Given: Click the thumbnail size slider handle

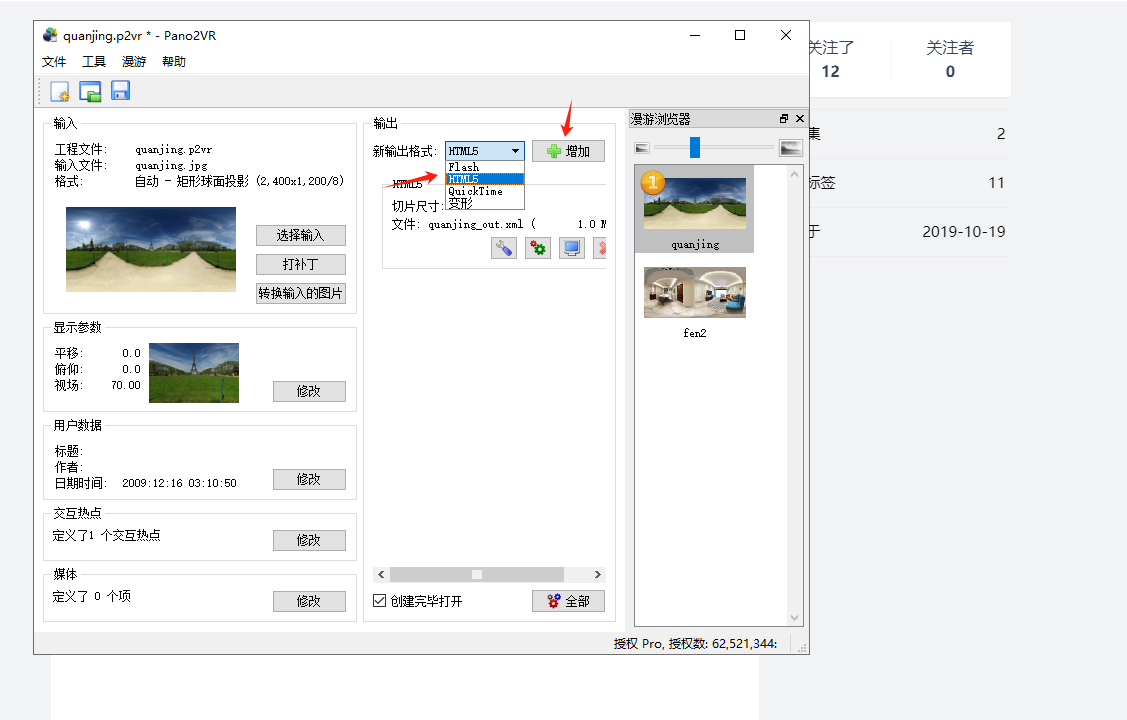Looking at the screenshot, I should pyautogui.click(x=695, y=147).
